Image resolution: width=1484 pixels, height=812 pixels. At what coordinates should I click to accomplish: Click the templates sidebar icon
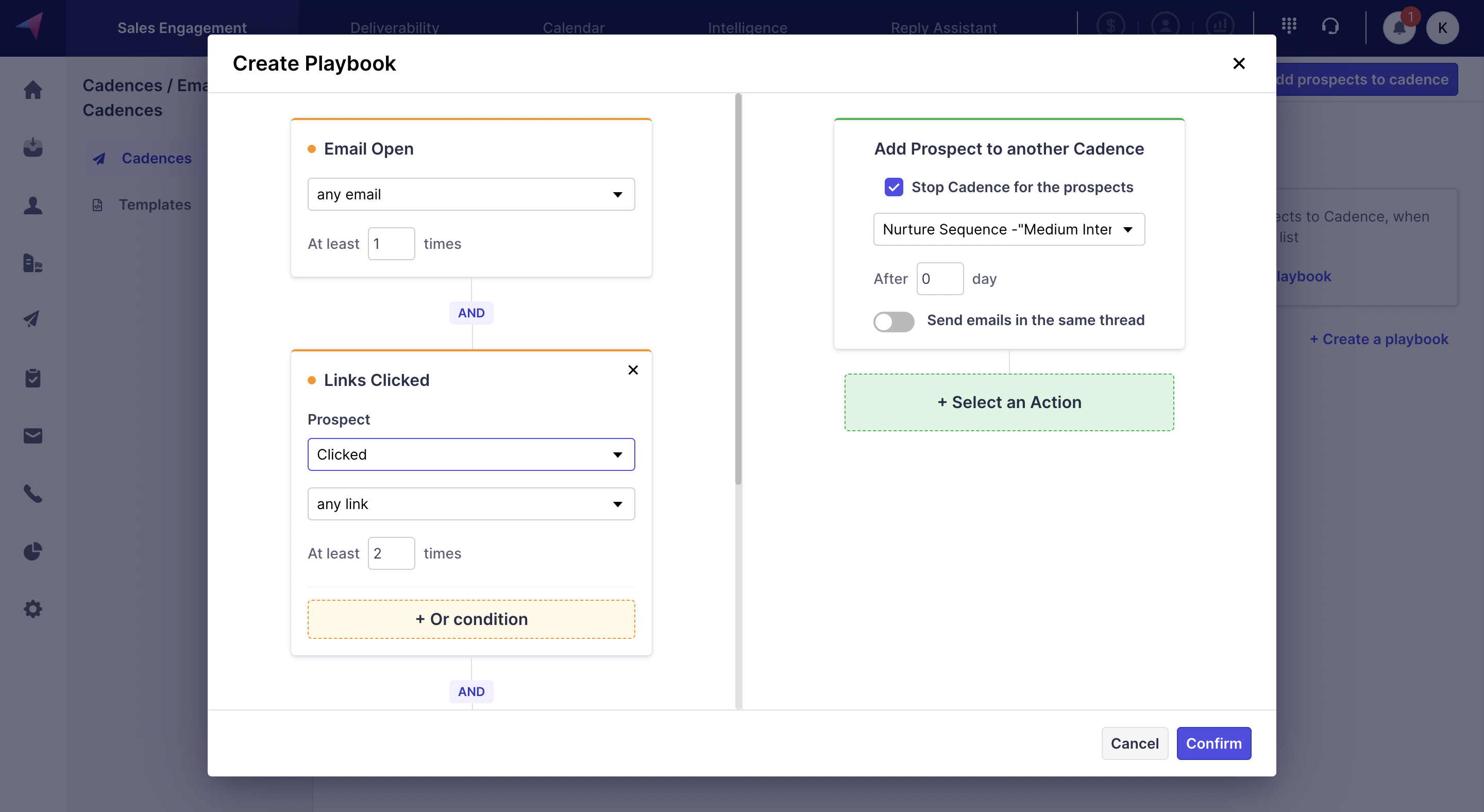pyautogui.click(x=96, y=204)
